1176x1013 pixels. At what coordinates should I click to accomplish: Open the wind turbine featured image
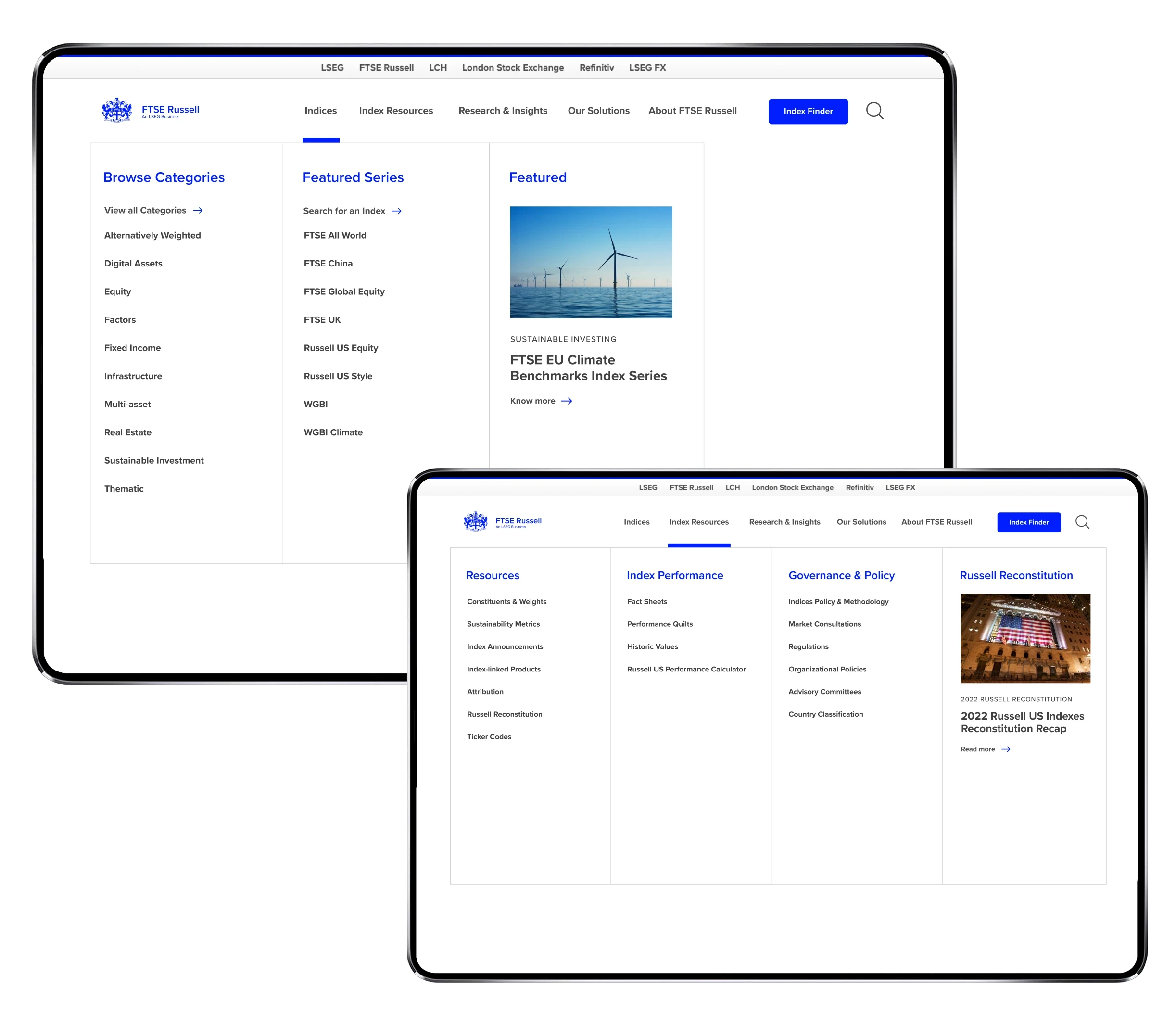point(591,262)
